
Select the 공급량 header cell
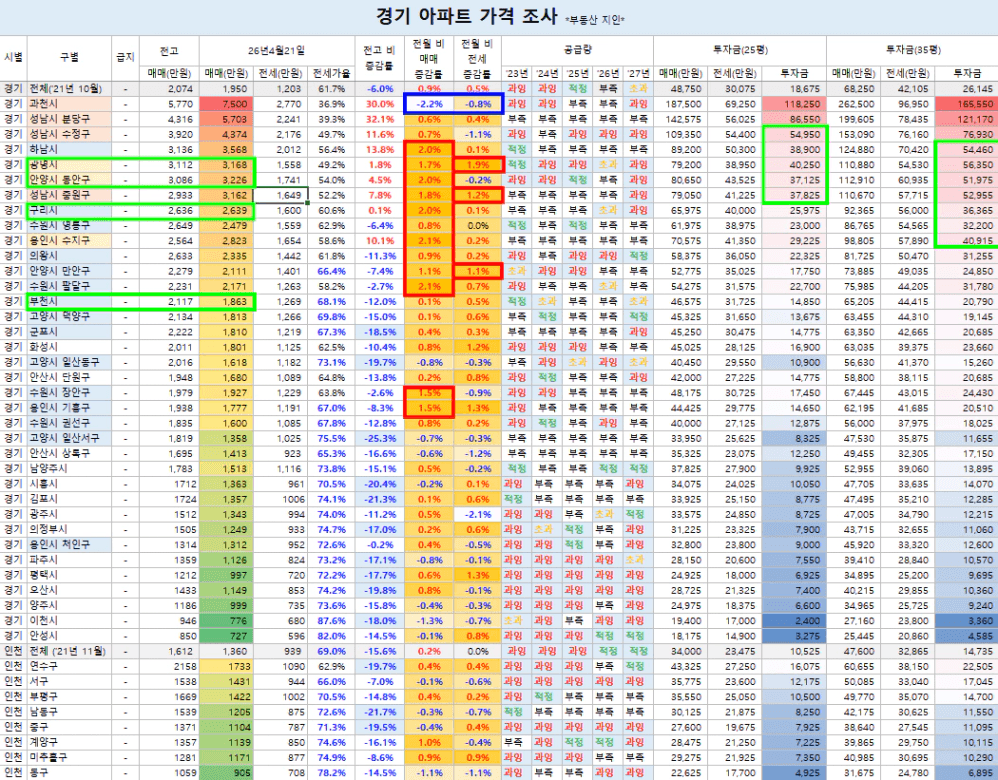577,49
